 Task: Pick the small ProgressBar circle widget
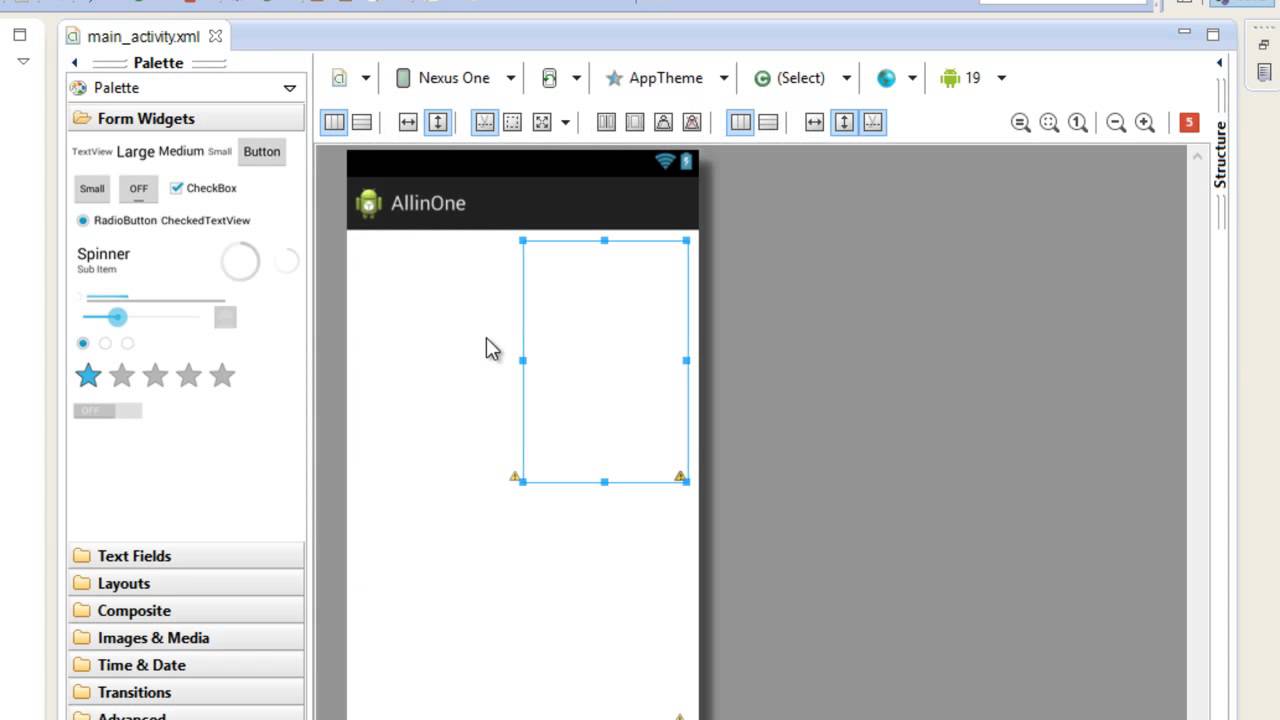coord(286,262)
